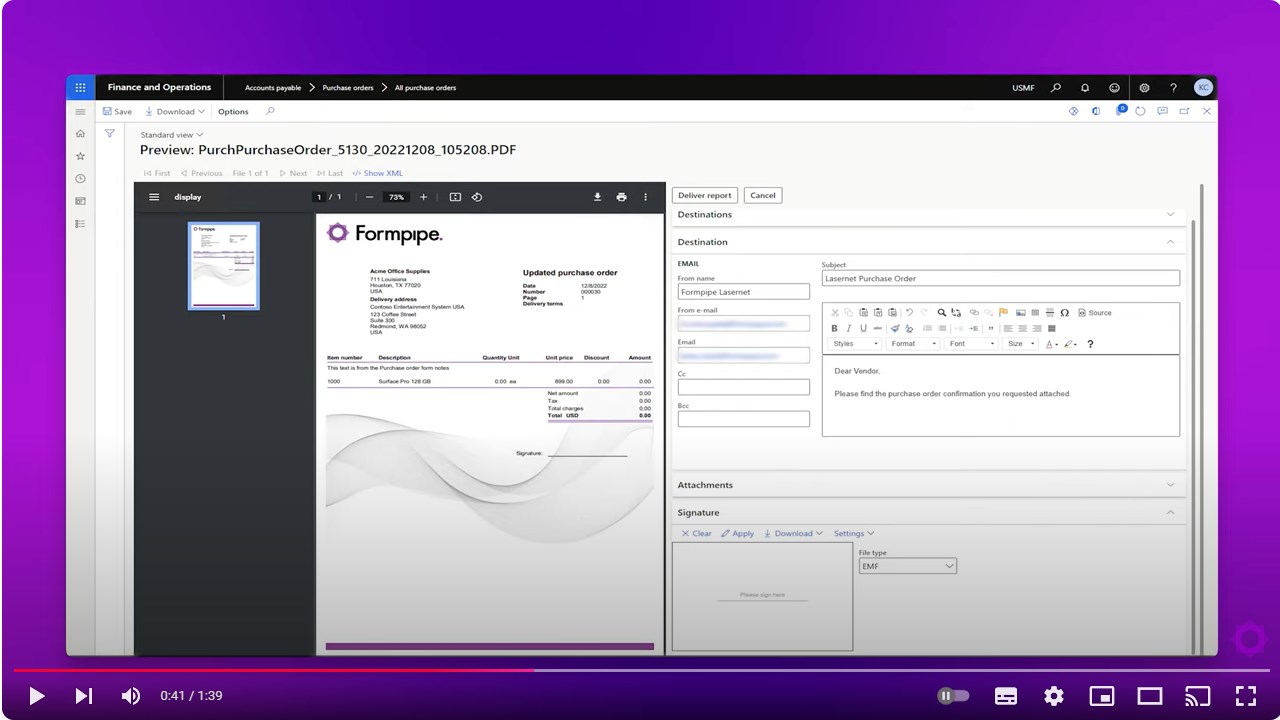Open PDF viewer more-actions menu

(x=645, y=197)
